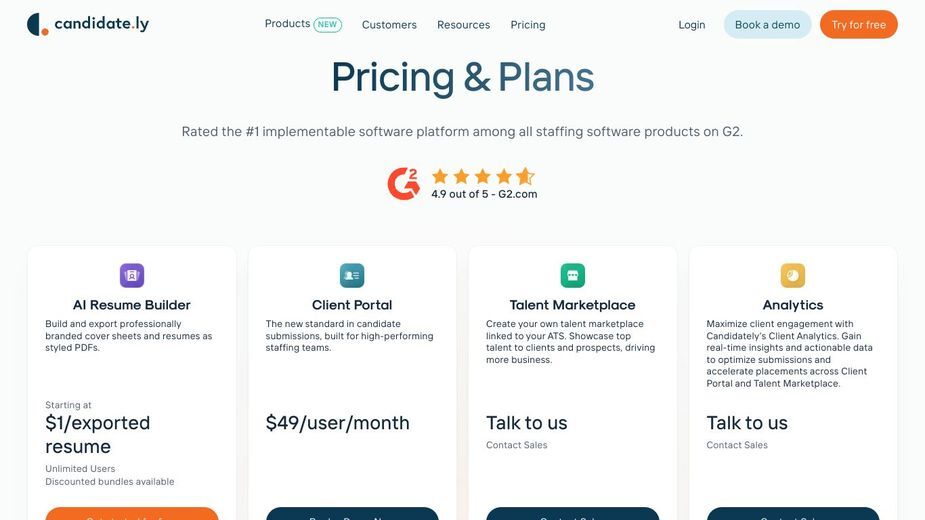Click the Book a demo button
Image resolution: width=925 pixels, height=520 pixels.
tap(767, 25)
